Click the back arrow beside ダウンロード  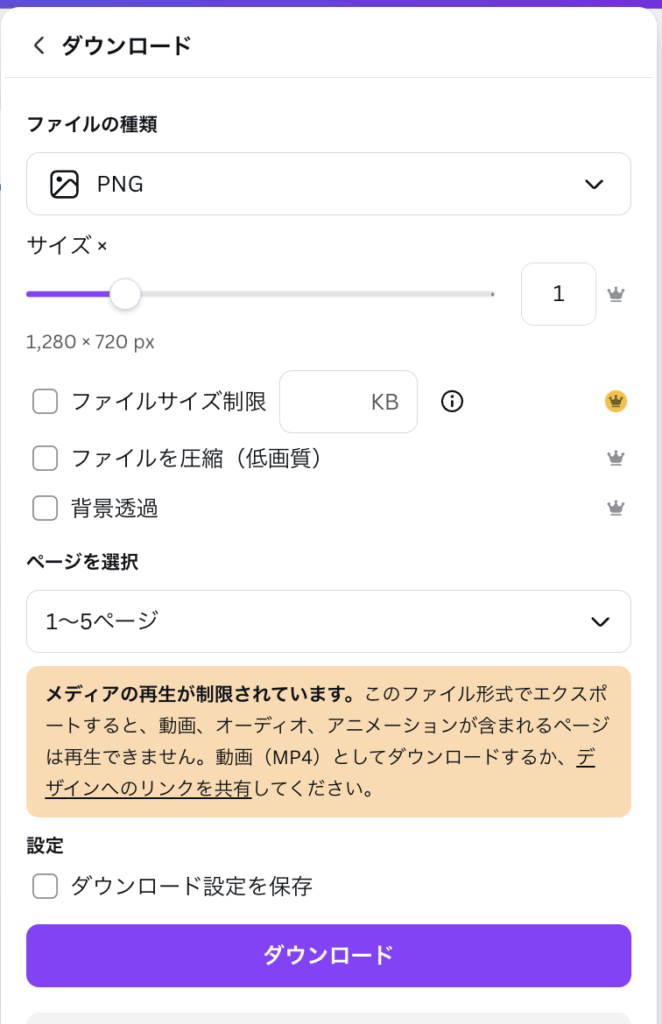click(39, 45)
